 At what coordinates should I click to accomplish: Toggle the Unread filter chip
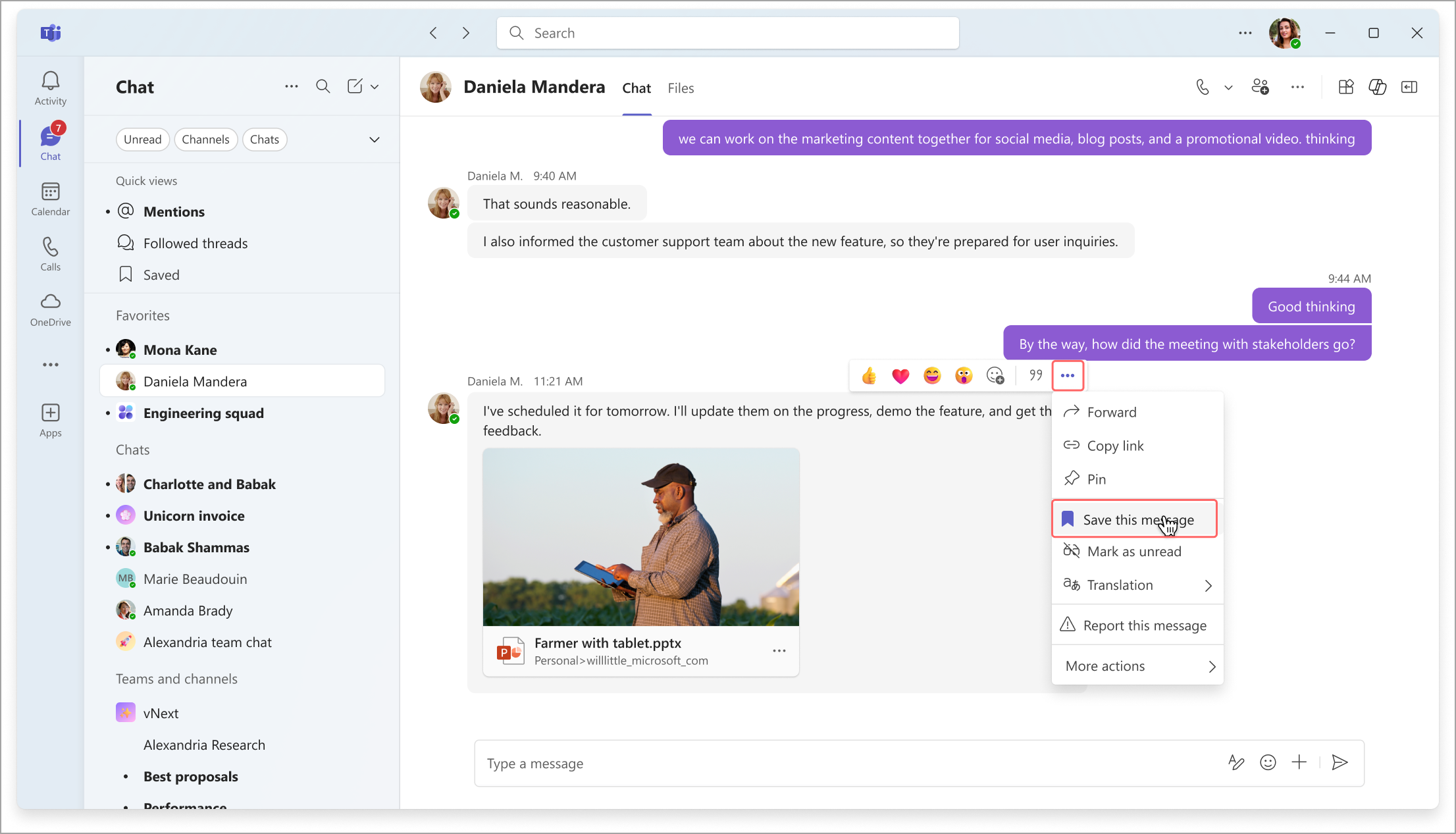[x=142, y=140]
